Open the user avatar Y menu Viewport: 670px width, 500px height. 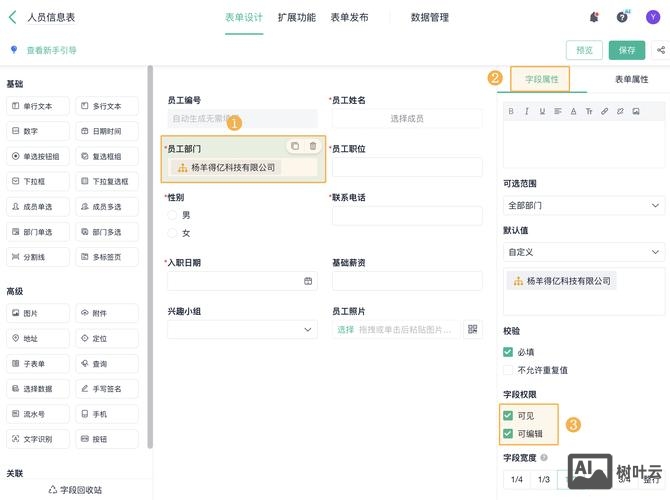pyautogui.click(x=652, y=17)
